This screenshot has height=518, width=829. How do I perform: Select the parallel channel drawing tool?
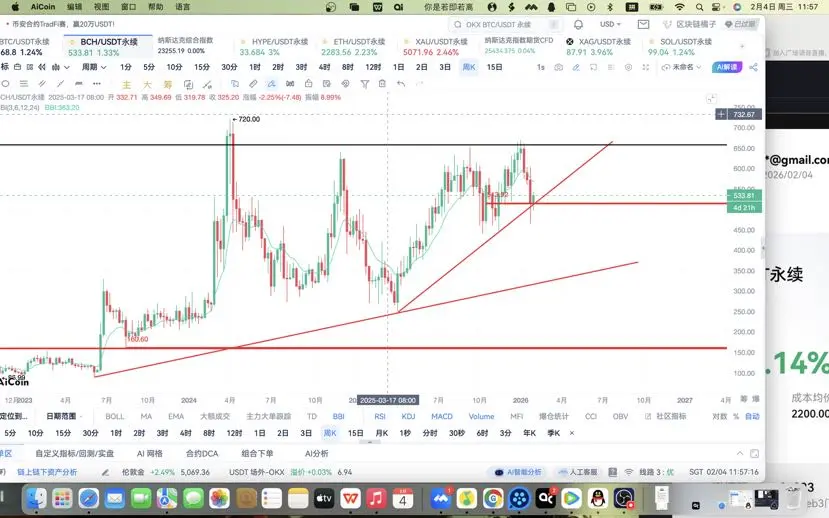[x=42, y=84]
